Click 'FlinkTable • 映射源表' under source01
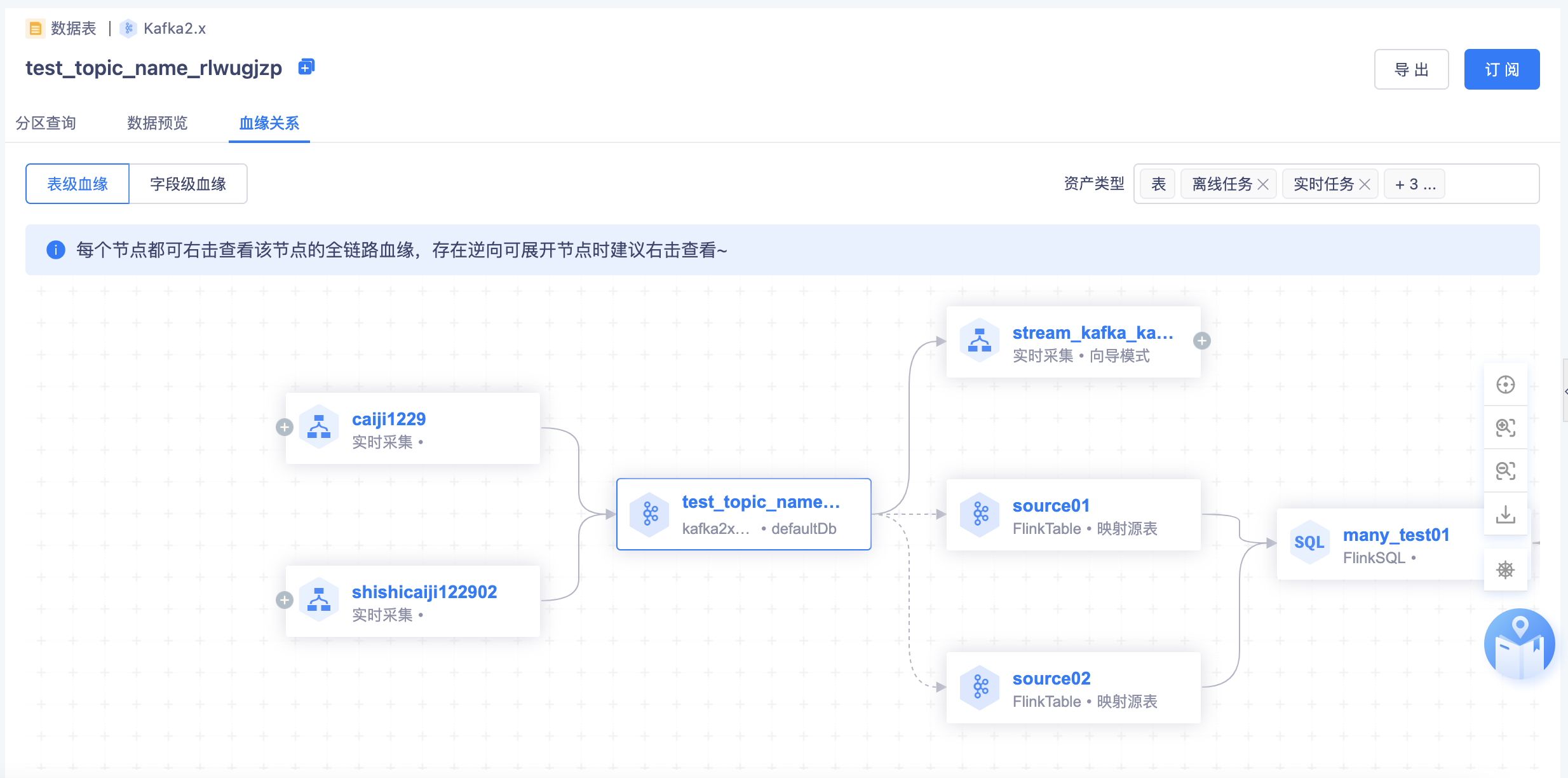Screen dimensions: 1568x778 click(x=1085, y=528)
